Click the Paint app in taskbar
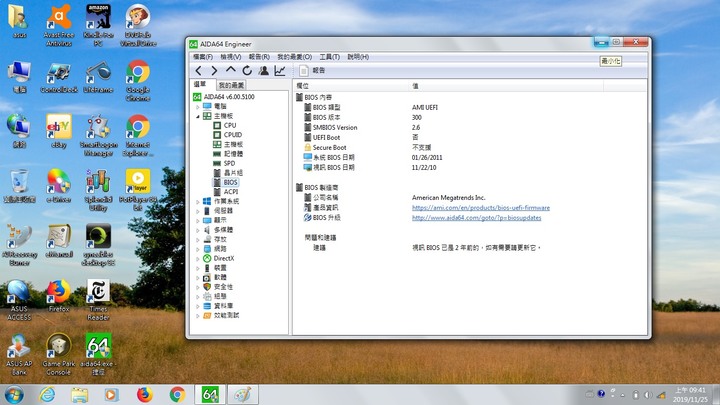Viewport: 720px width, 405px height. pos(243,394)
